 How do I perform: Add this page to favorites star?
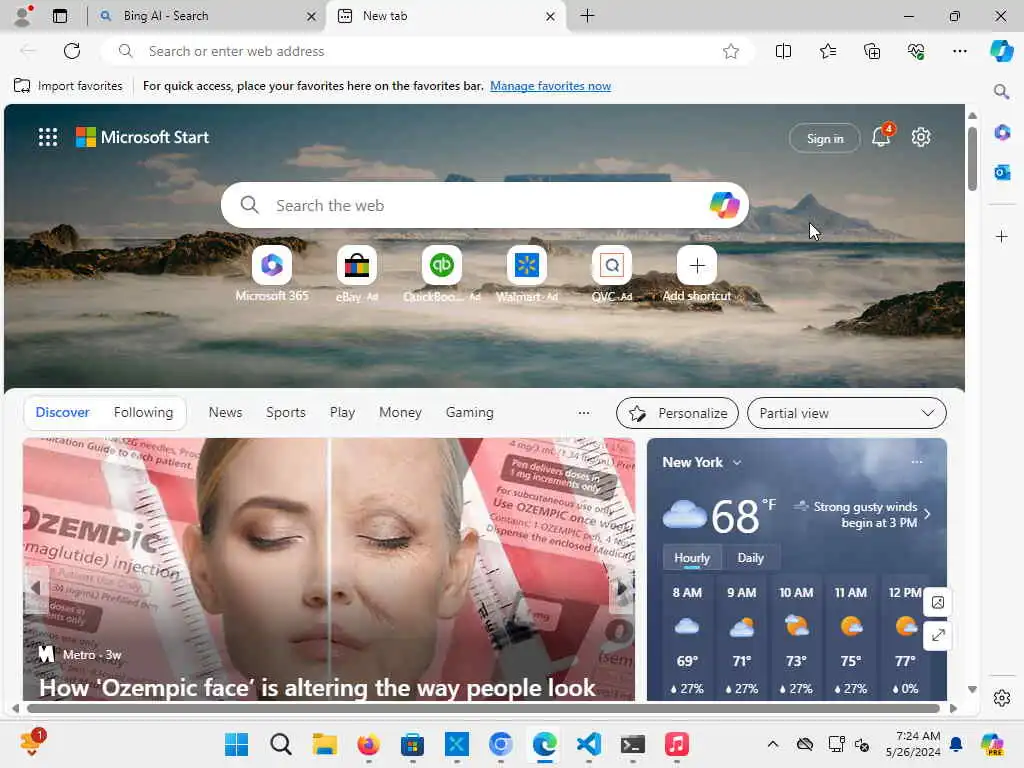pyautogui.click(x=731, y=51)
